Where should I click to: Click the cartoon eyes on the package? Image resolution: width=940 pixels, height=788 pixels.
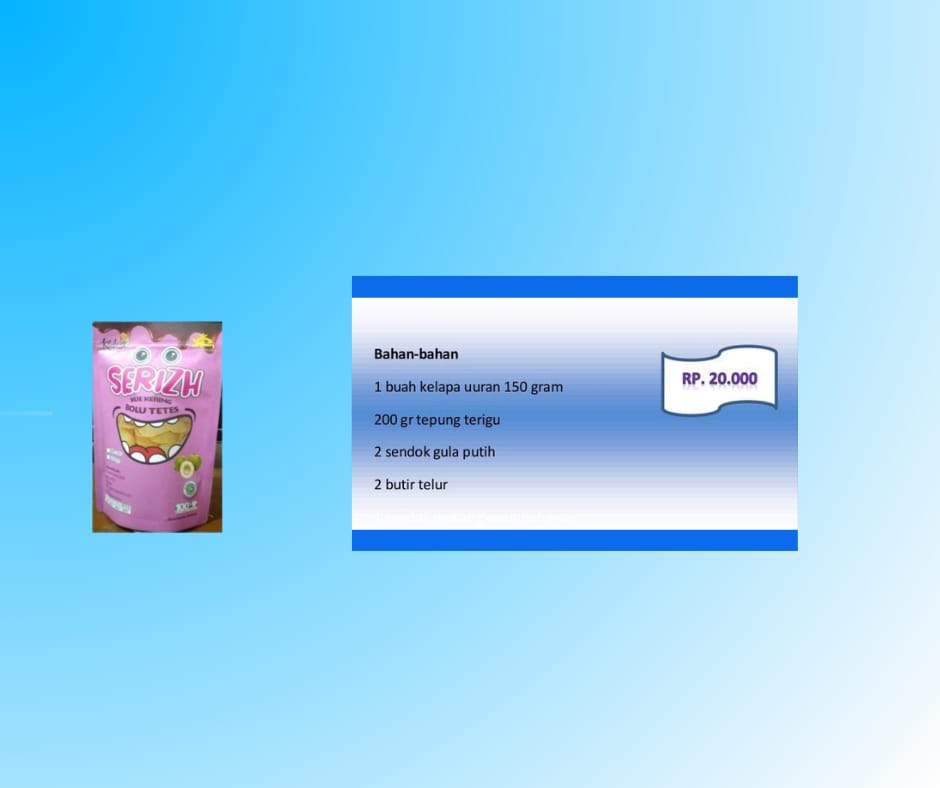(155, 355)
